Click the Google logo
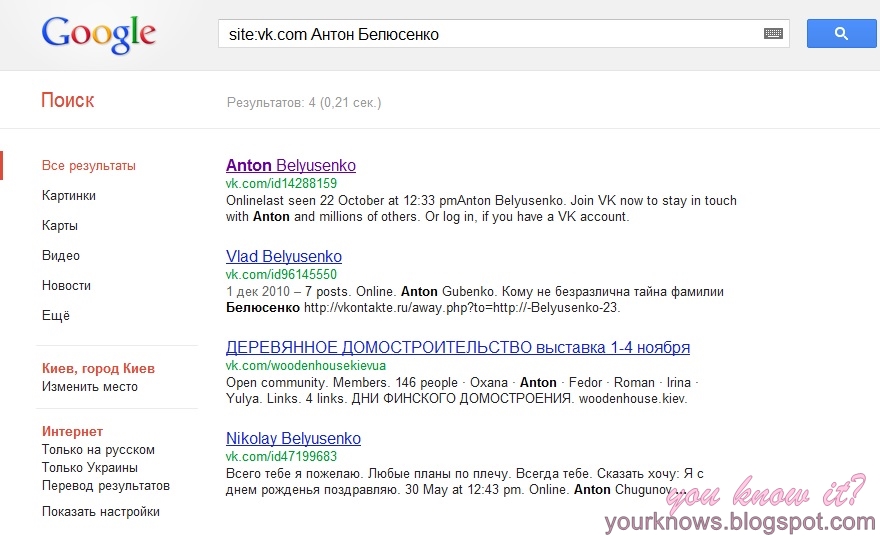Viewport: 880px width, 536px height. (x=99, y=35)
